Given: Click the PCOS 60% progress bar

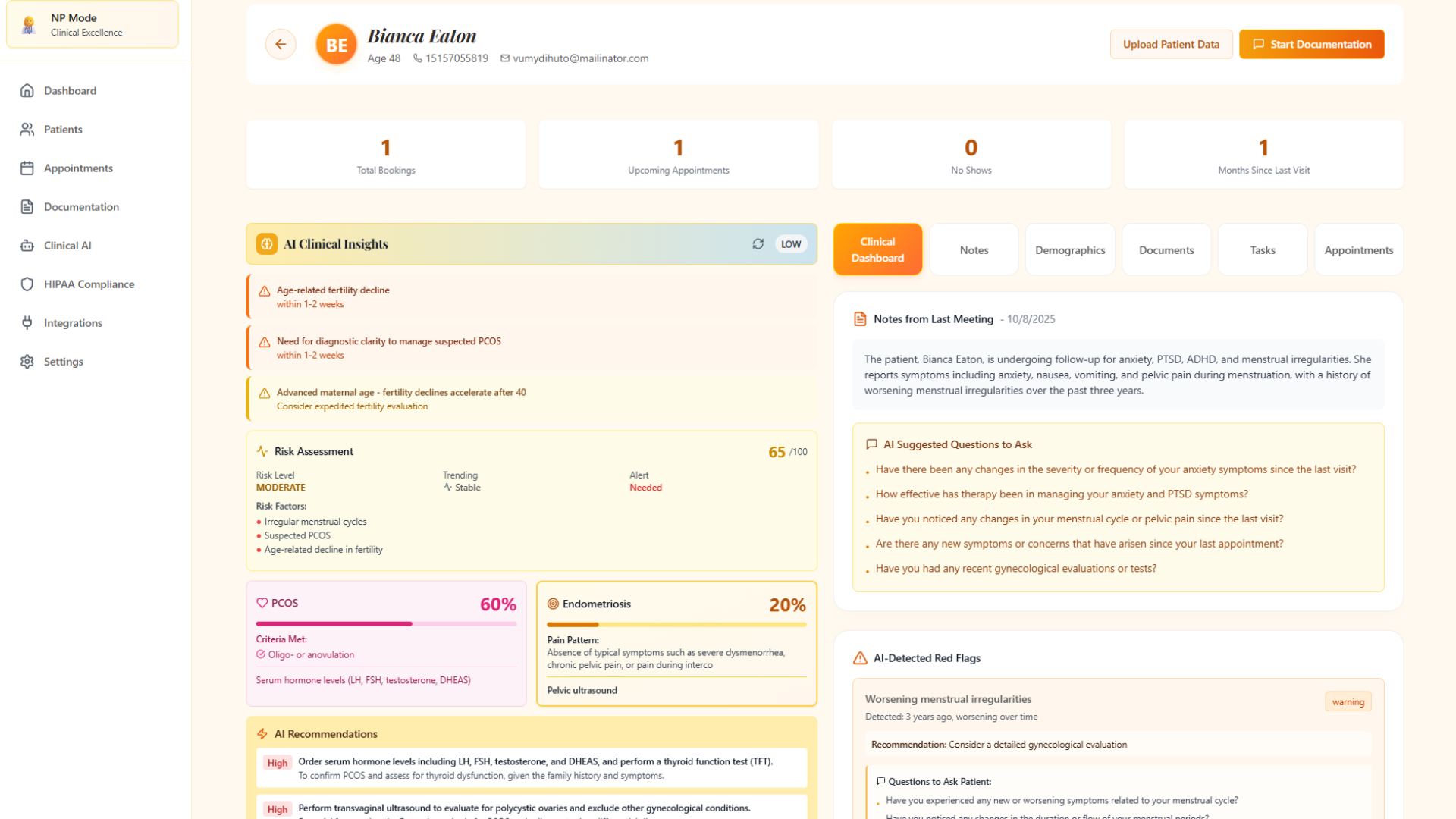Looking at the screenshot, I should pyautogui.click(x=385, y=624).
